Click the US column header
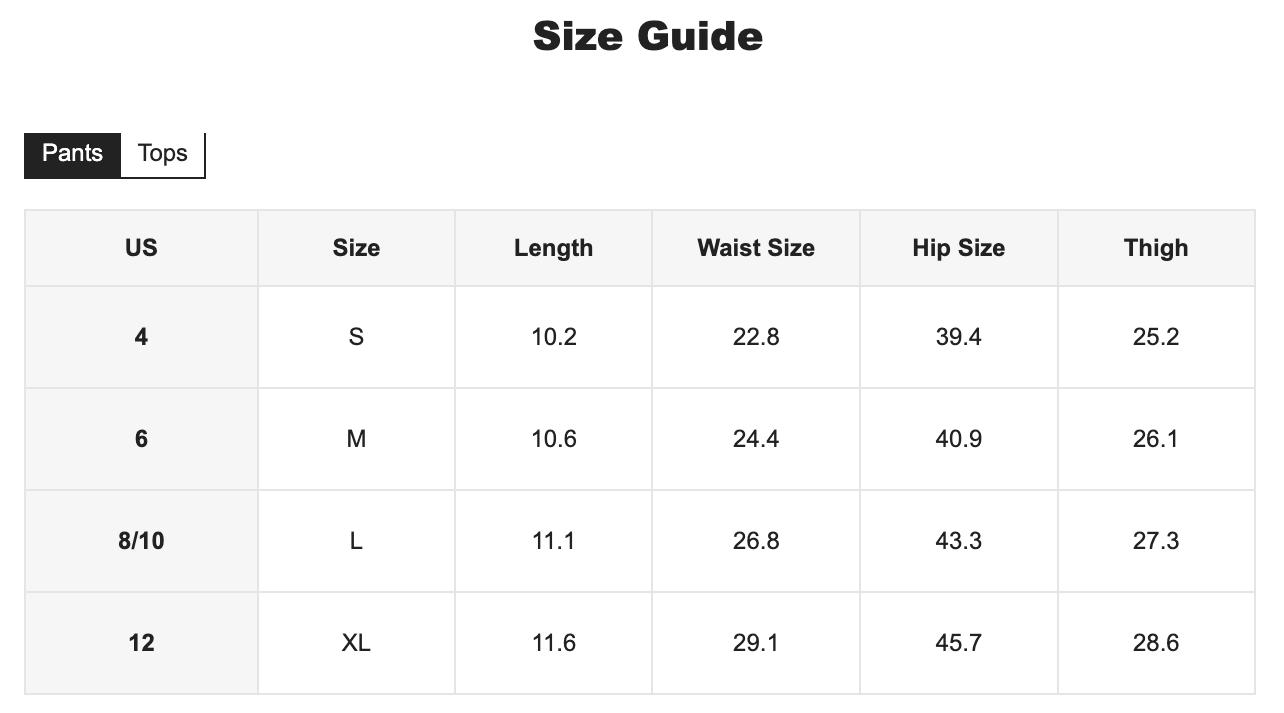1284x713 pixels. click(x=141, y=248)
